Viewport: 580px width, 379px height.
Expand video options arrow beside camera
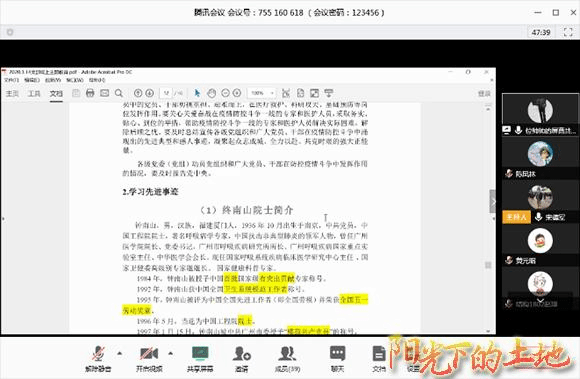point(171,353)
